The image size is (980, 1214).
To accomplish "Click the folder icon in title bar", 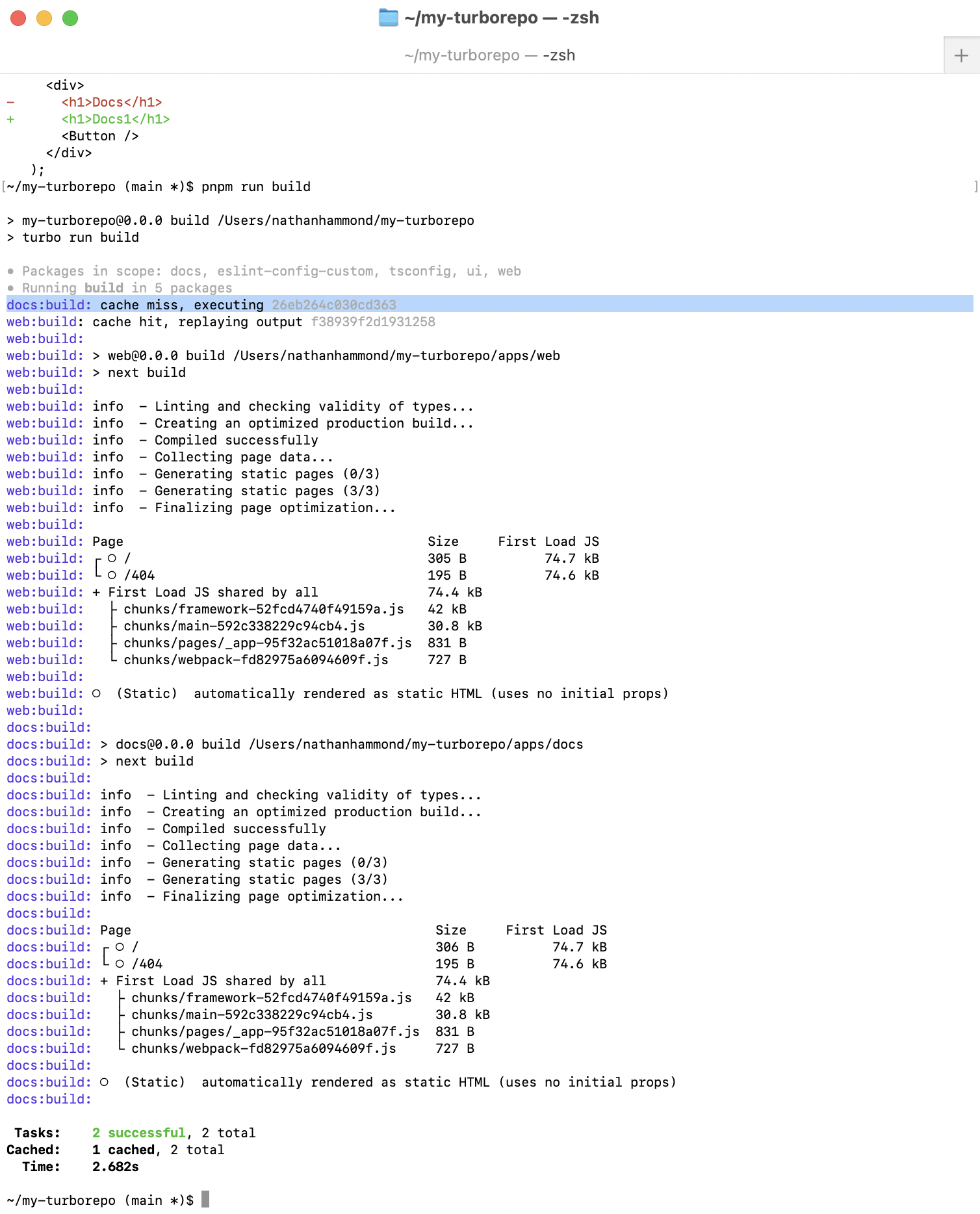I will click(388, 18).
